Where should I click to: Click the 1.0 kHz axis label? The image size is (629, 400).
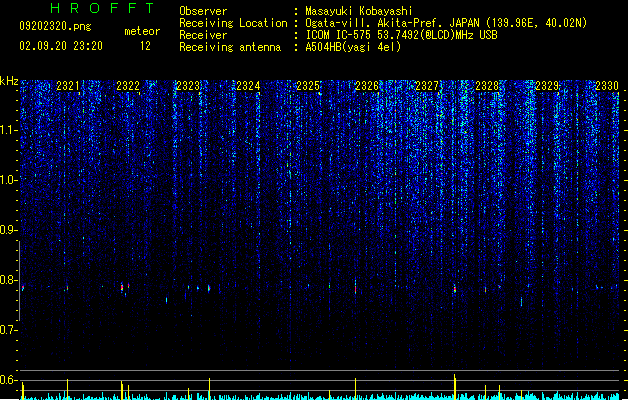(x=8, y=180)
